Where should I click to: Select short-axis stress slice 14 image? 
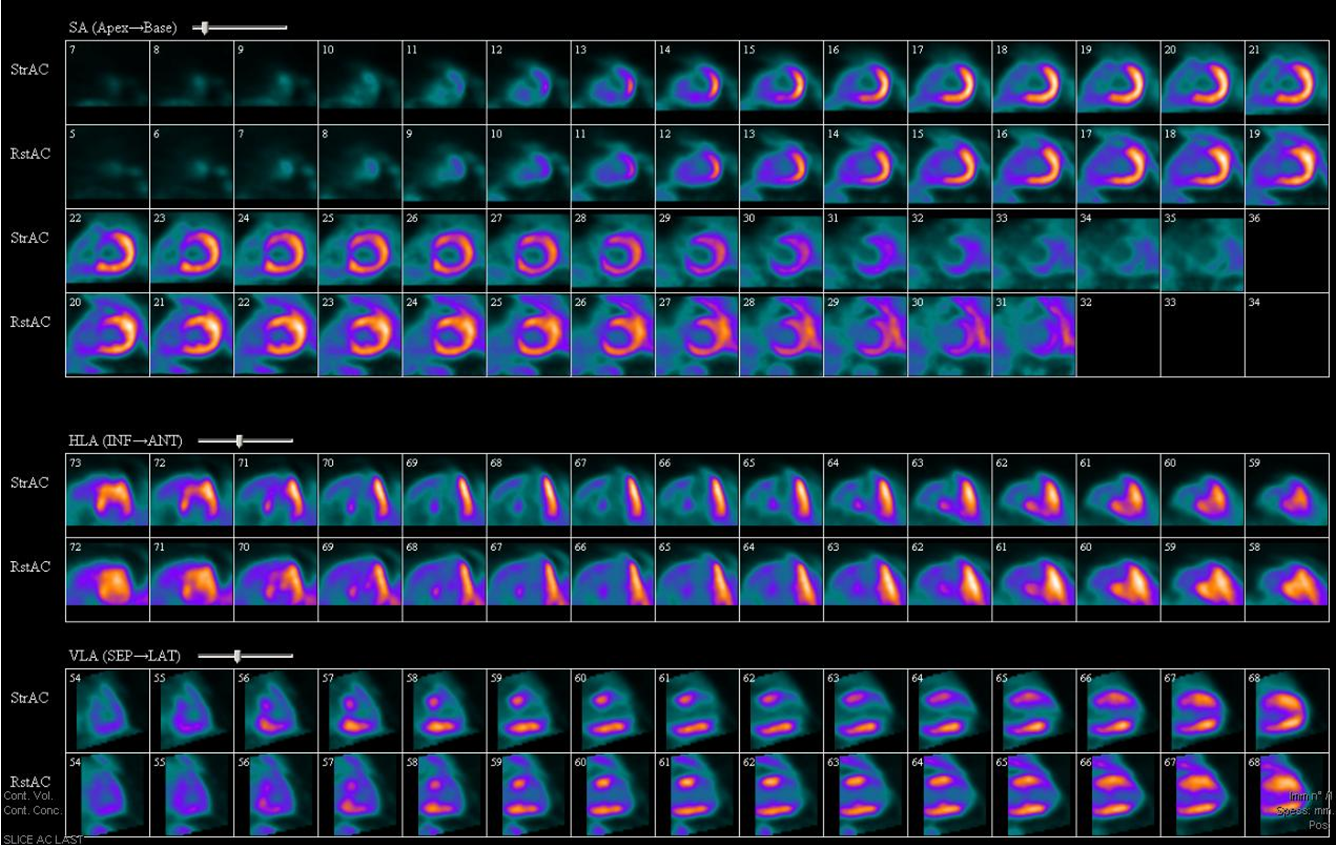[x=697, y=82]
